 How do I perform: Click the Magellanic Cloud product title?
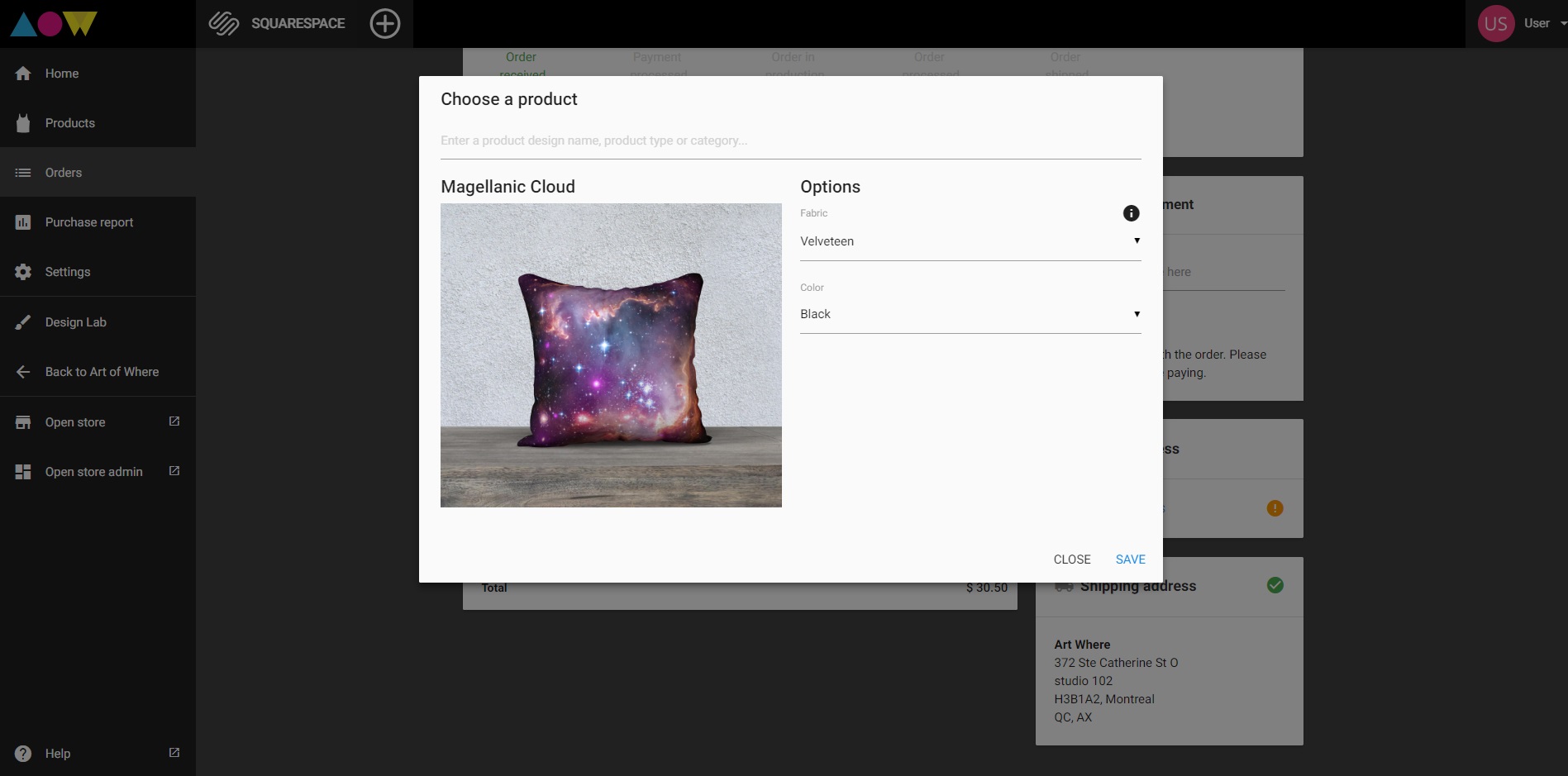[508, 187]
